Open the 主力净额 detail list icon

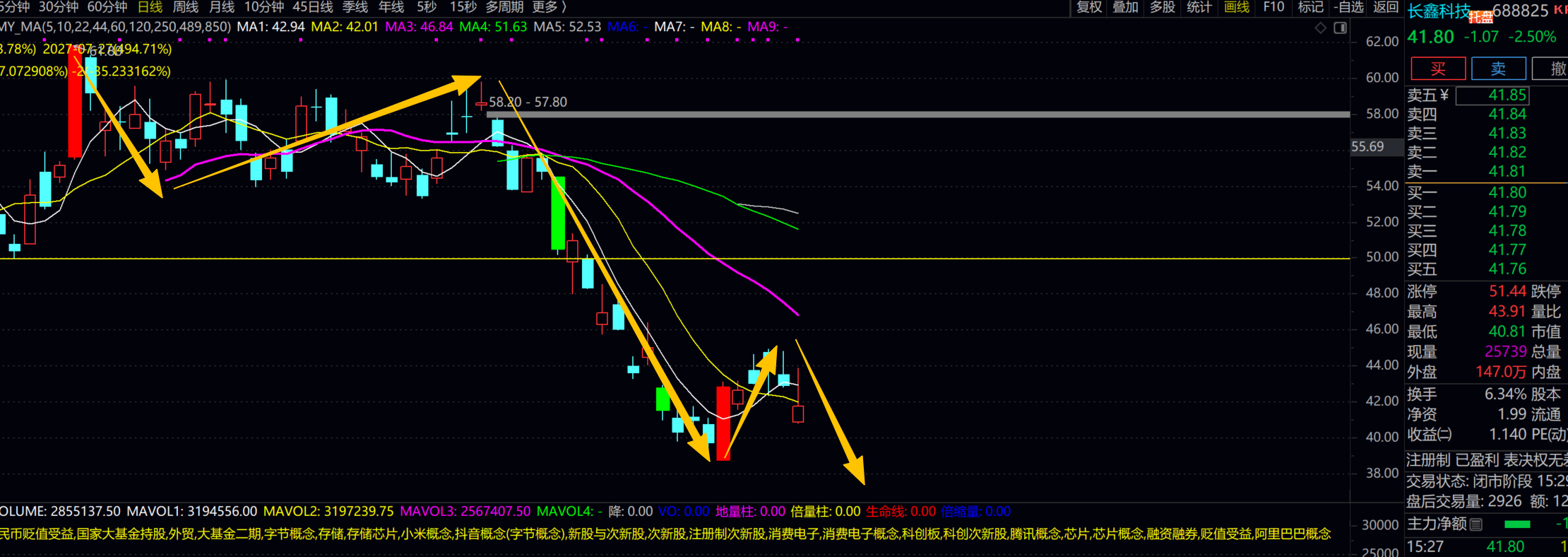[x=1475, y=524]
